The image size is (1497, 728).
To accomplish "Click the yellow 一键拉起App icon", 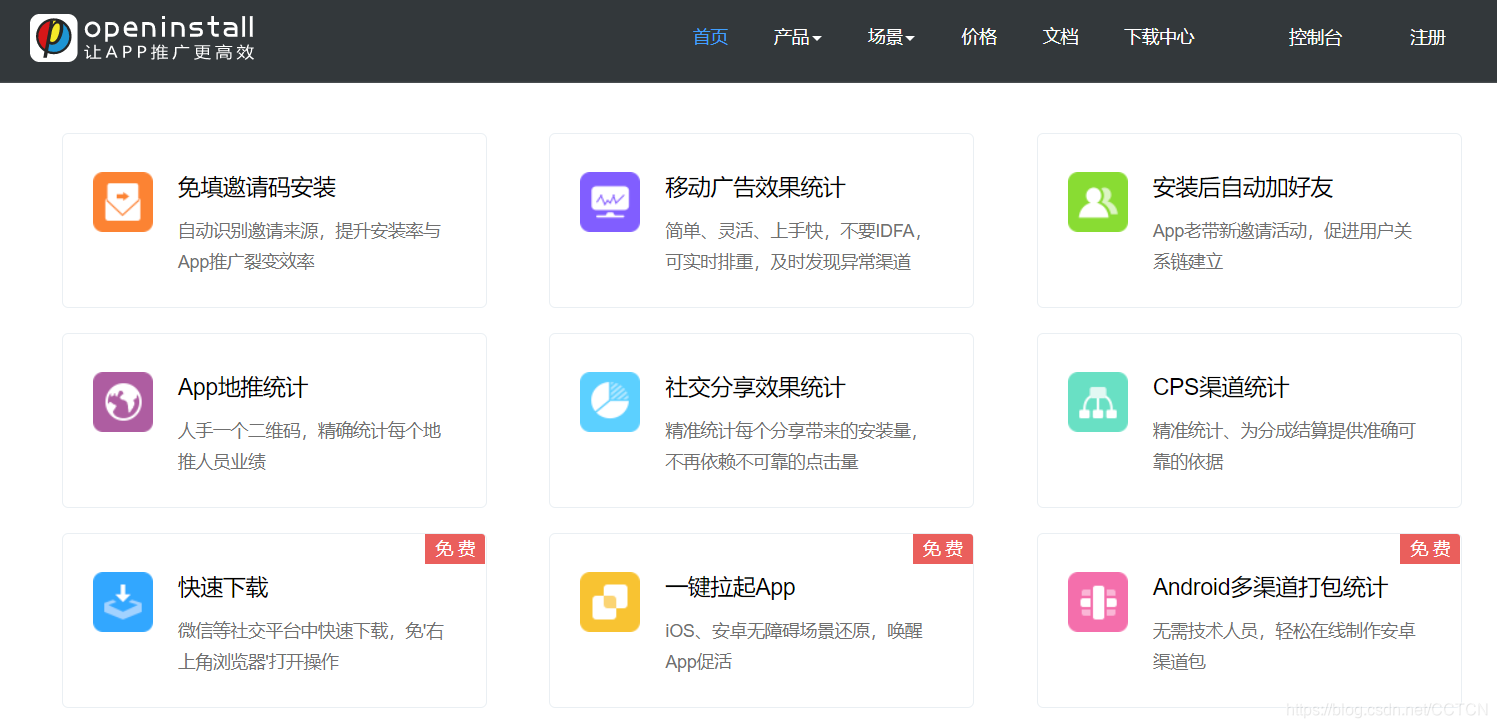I will coord(610,602).
